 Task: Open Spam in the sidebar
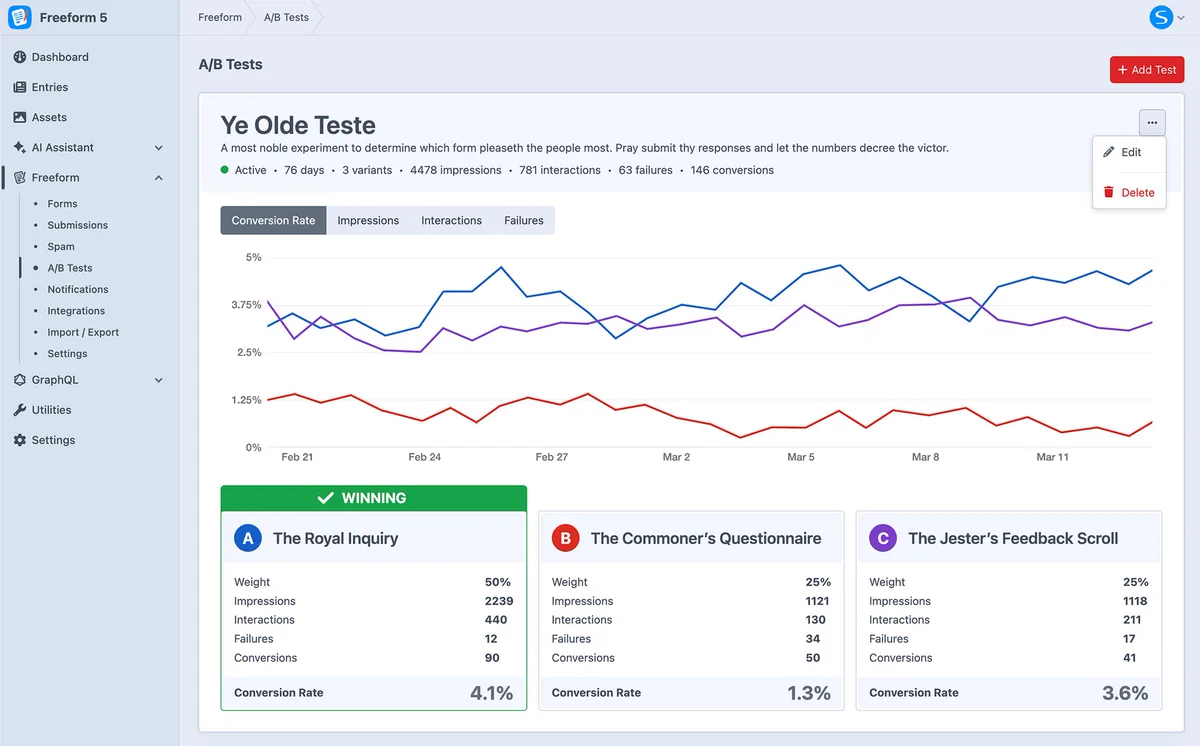[x=61, y=246]
